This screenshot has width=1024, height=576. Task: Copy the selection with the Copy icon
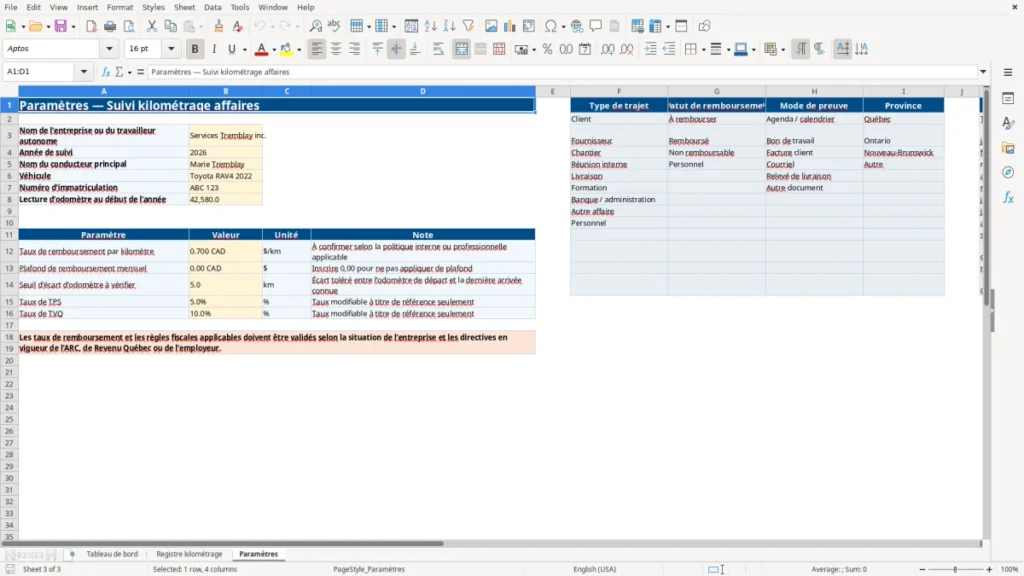click(x=170, y=26)
